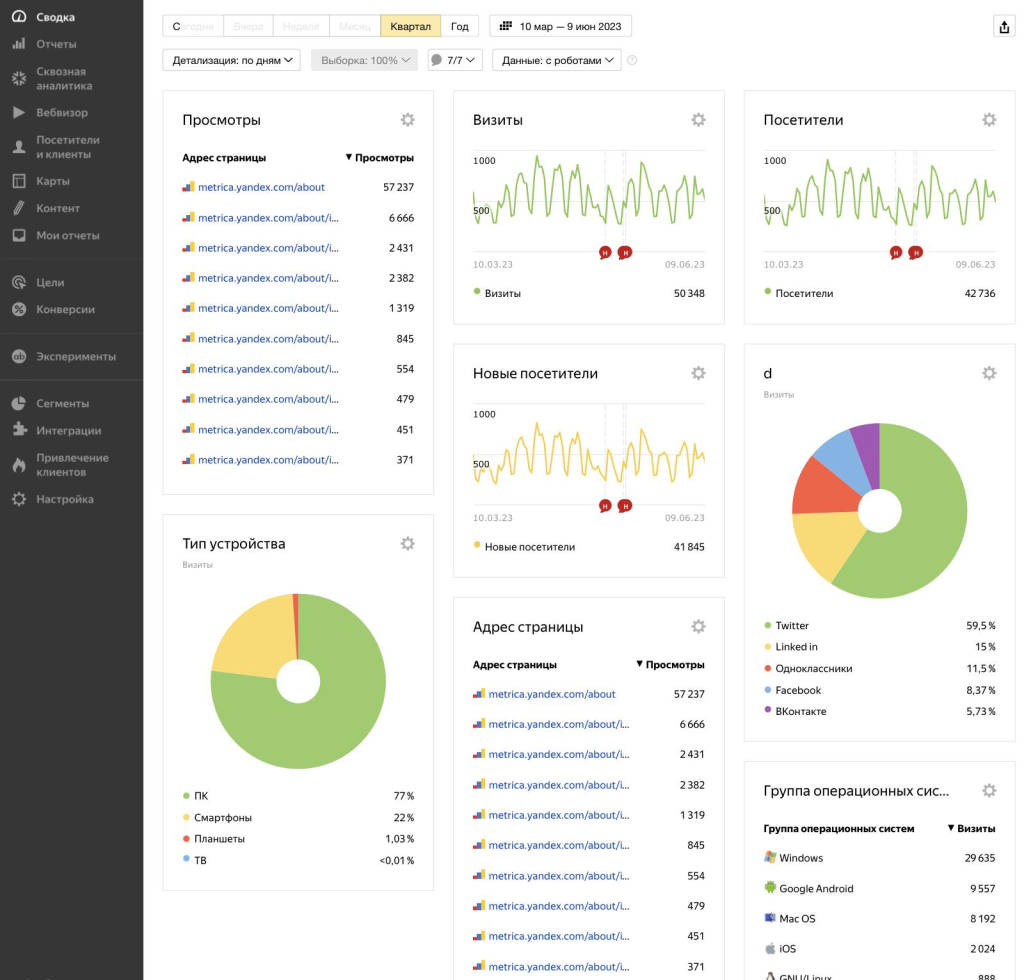Click gear icon on Визиты widget
Viewport: 1024px width, 980px height.
[x=698, y=120]
